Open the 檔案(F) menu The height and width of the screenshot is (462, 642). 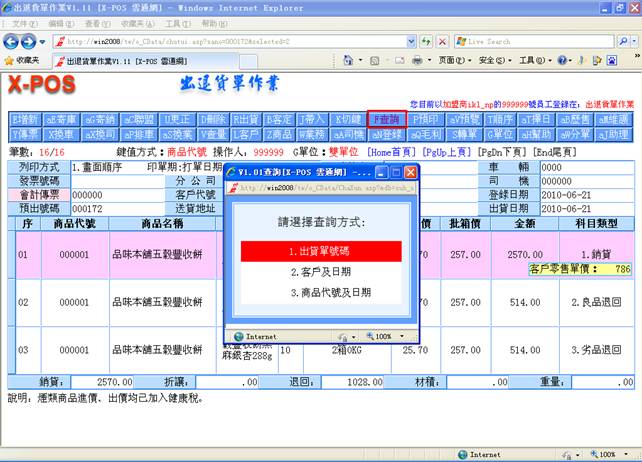[21, 23]
